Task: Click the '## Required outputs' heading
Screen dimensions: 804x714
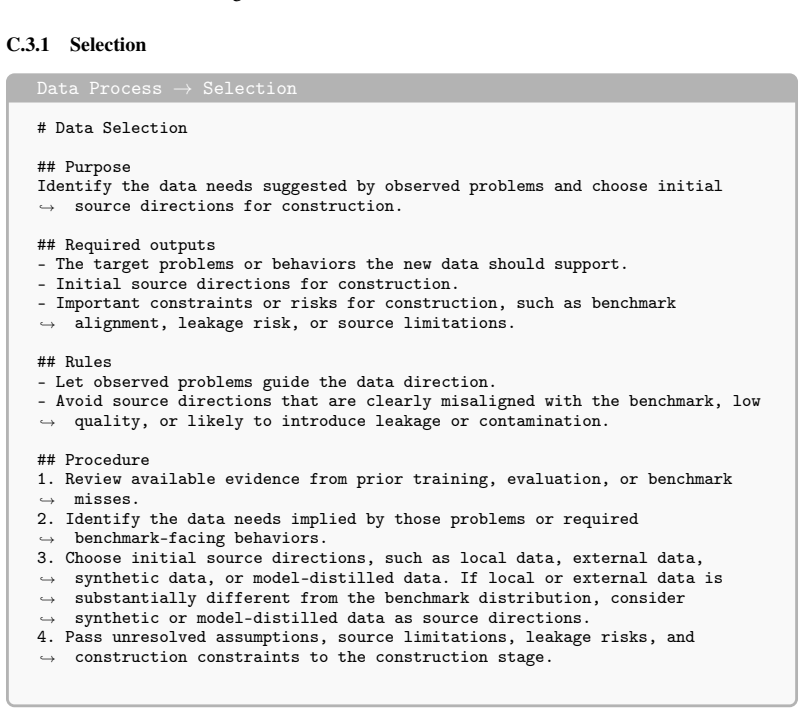Action: click(x=126, y=245)
